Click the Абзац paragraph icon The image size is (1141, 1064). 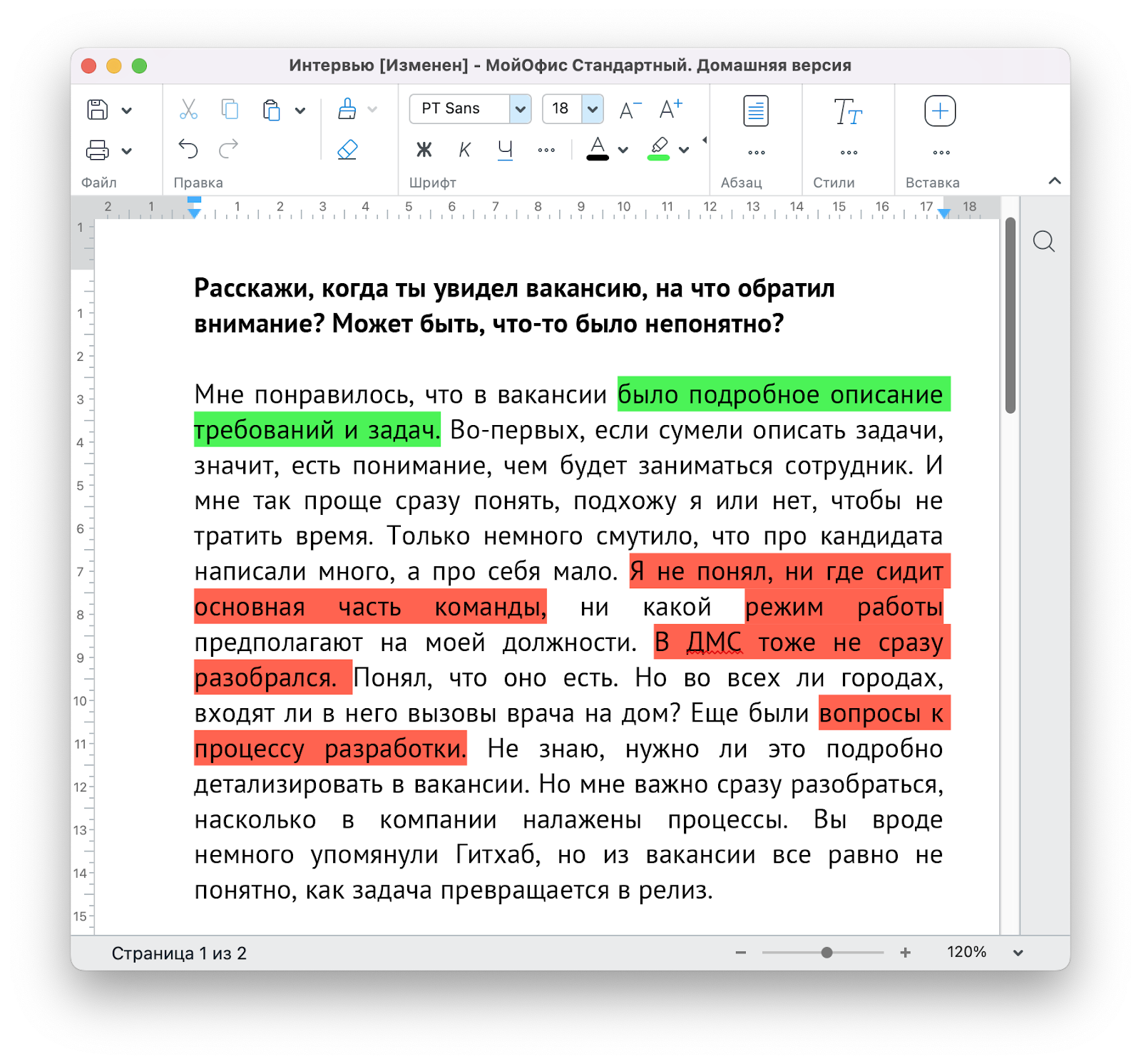756,111
